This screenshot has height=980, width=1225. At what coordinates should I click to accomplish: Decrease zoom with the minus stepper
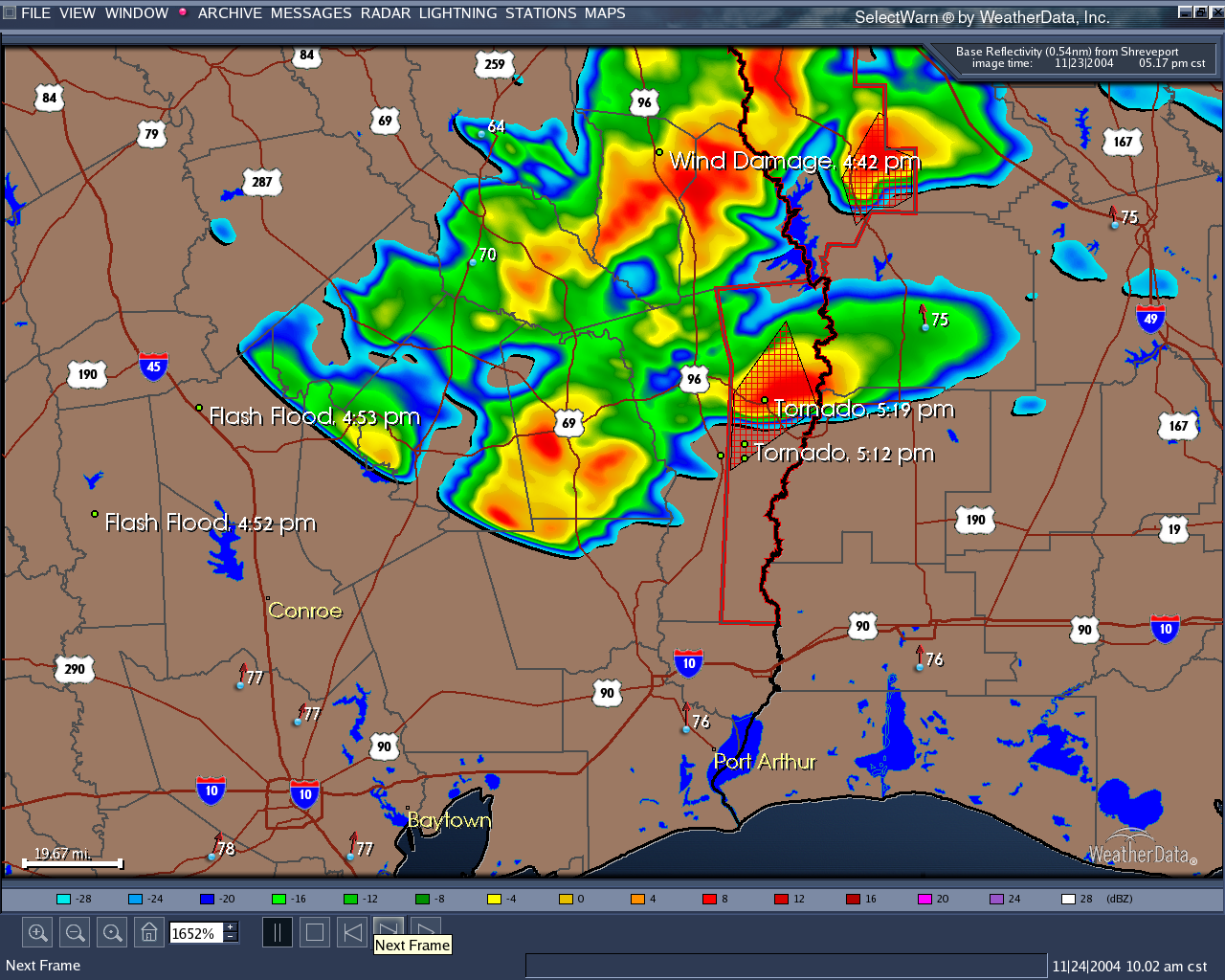coord(230,937)
